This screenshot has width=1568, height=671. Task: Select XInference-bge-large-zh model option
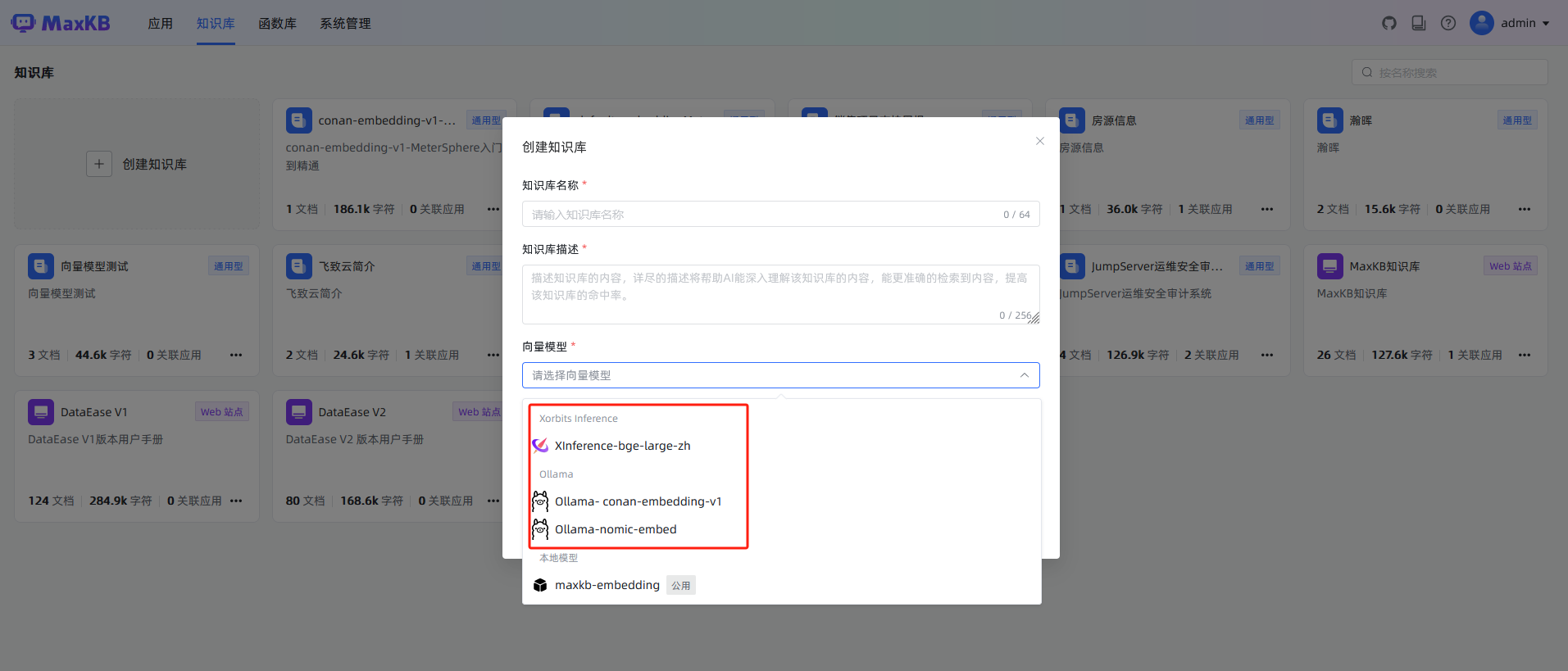coord(782,446)
